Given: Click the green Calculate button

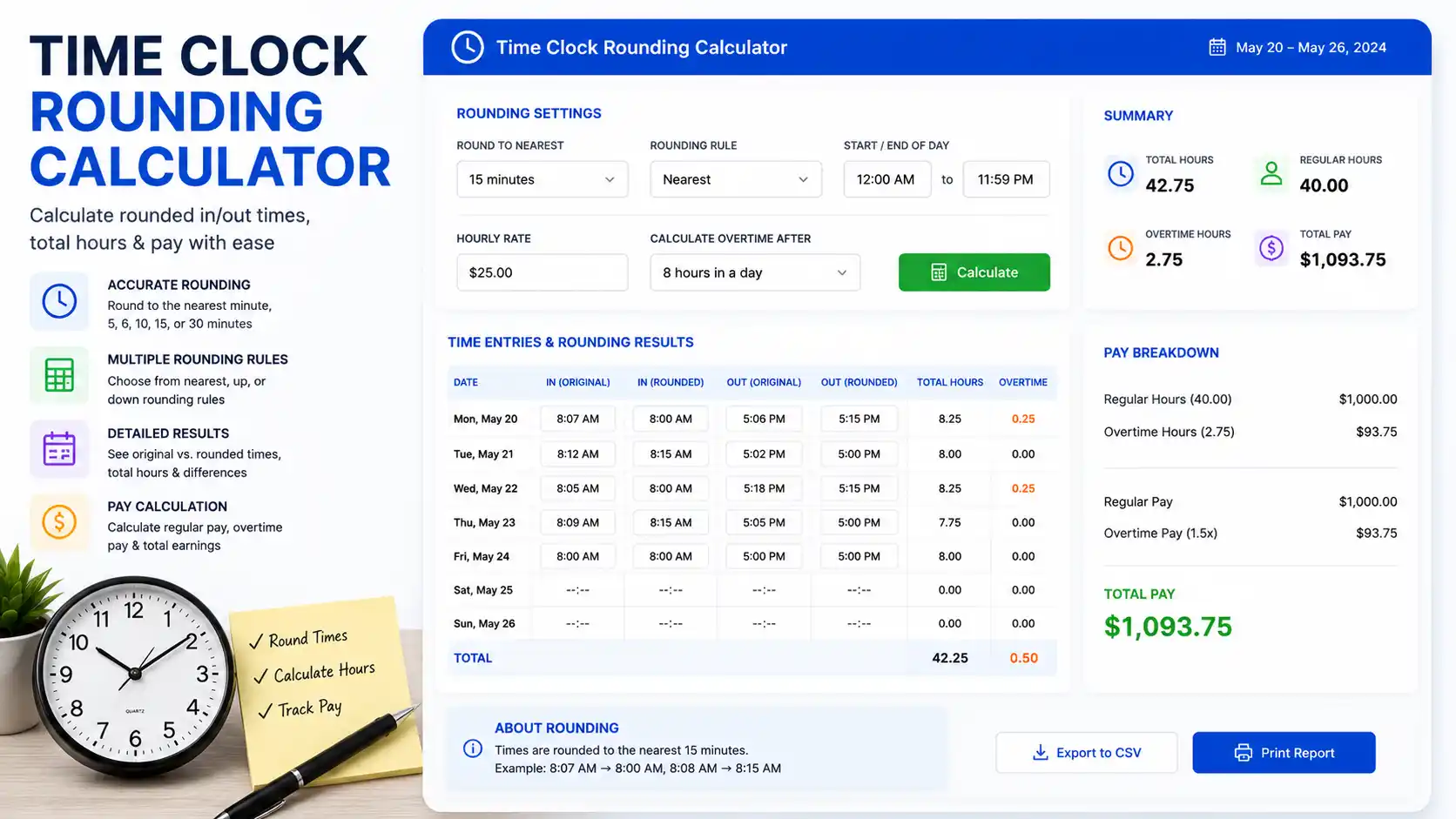Looking at the screenshot, I should [x=974, y=272].
